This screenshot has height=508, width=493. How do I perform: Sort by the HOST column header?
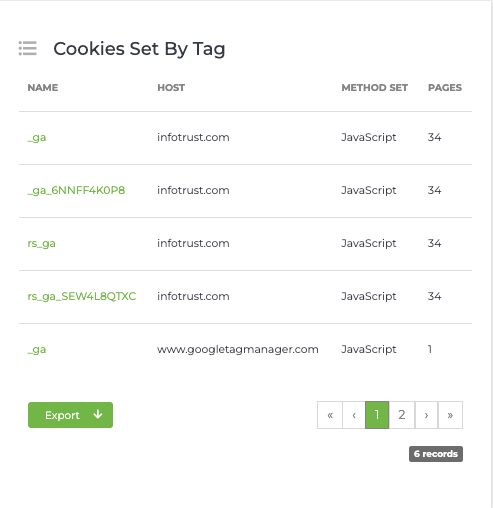click(171, 88)
